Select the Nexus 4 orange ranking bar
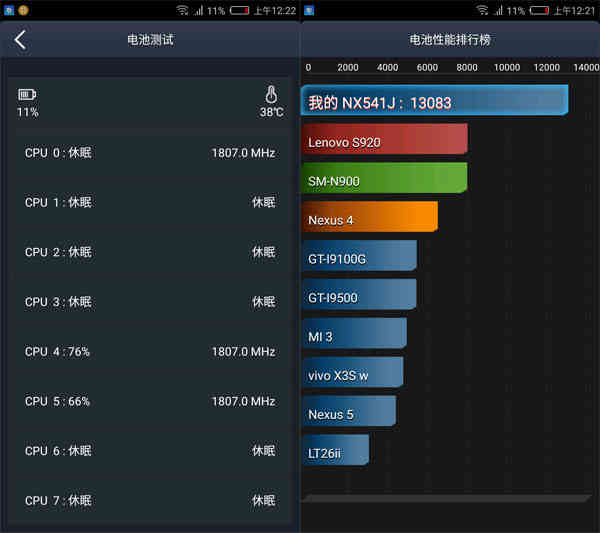 point(370,217)
